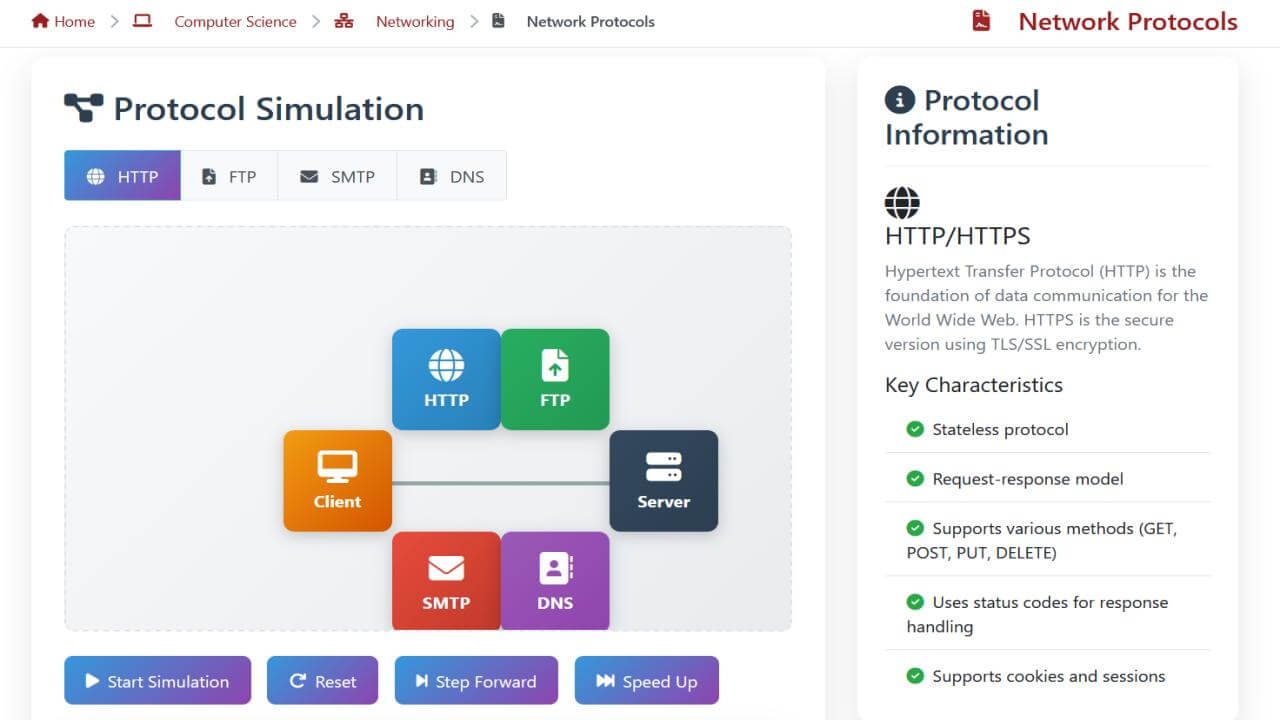The image size is (1280, 720).
Task: Click the Home house icon in breadcrumb
Action: pos(40,21)
